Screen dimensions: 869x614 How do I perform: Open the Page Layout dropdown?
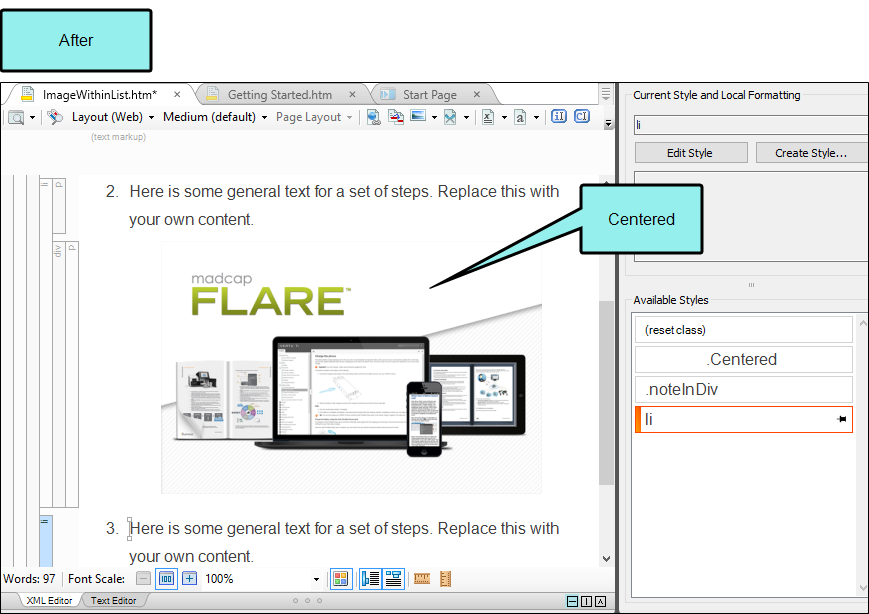click(314, 117)
